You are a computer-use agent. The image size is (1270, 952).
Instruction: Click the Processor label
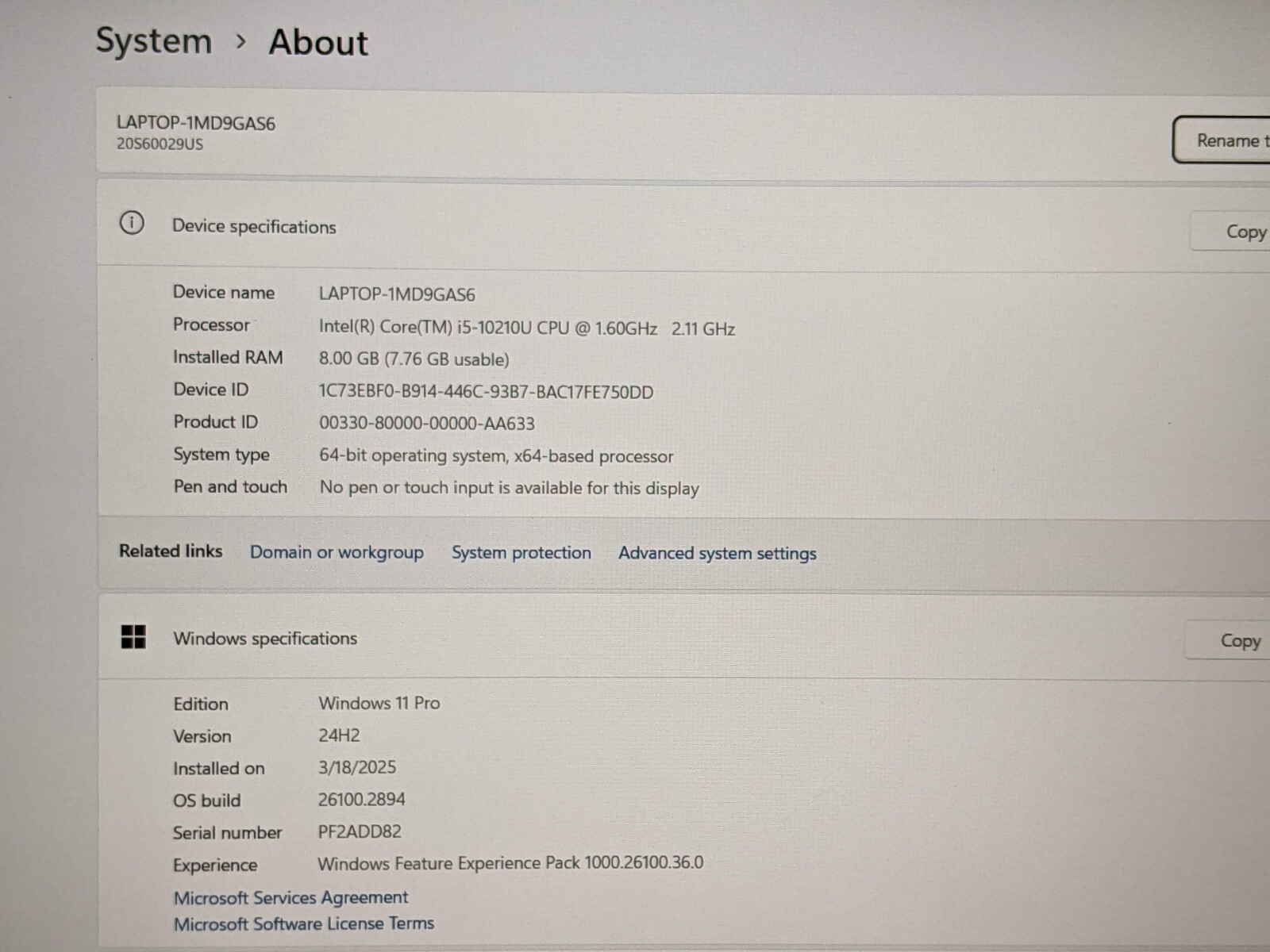(x=211, y=324)
